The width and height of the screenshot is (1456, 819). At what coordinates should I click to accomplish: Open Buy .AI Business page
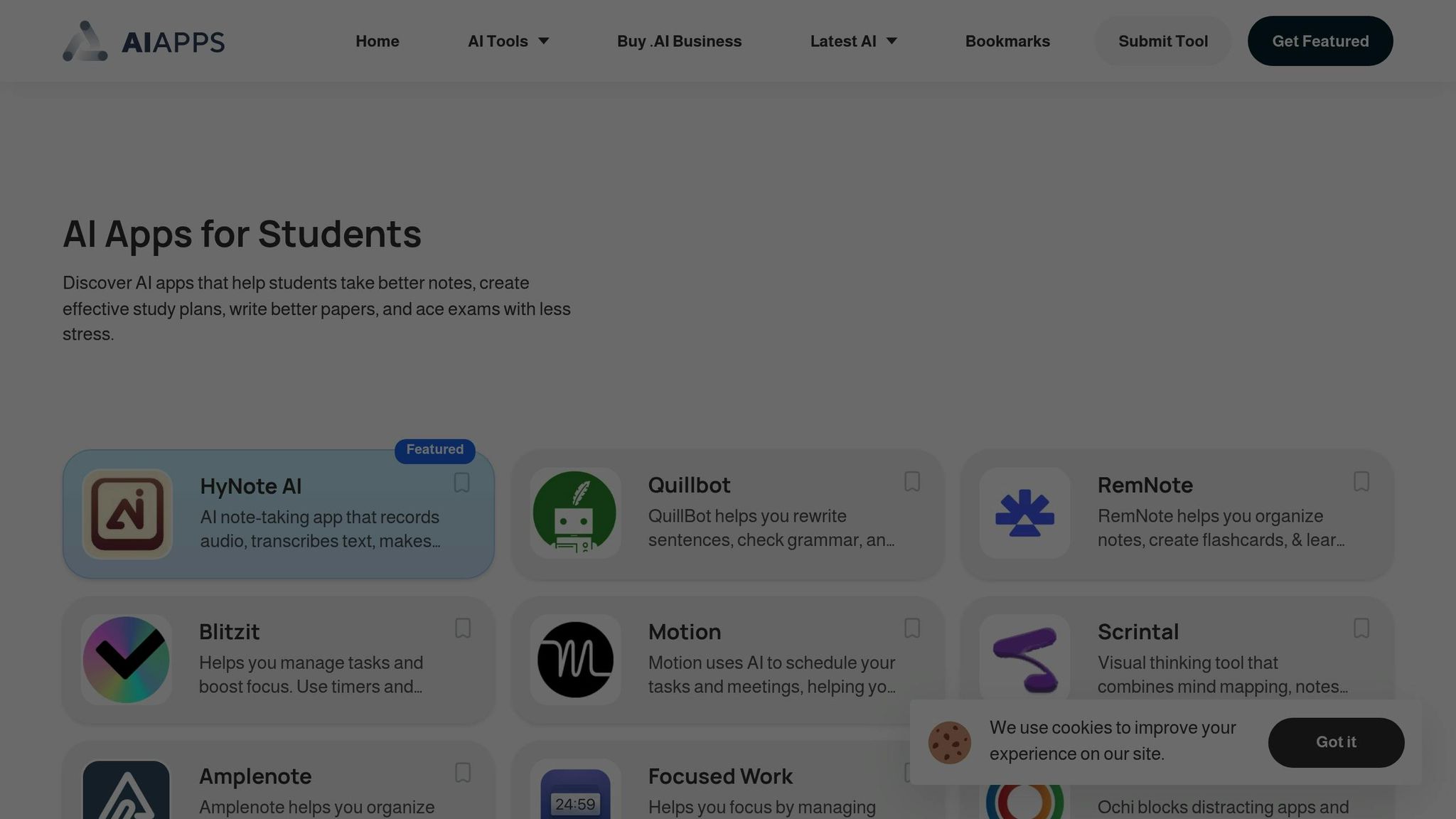[679, 41]
